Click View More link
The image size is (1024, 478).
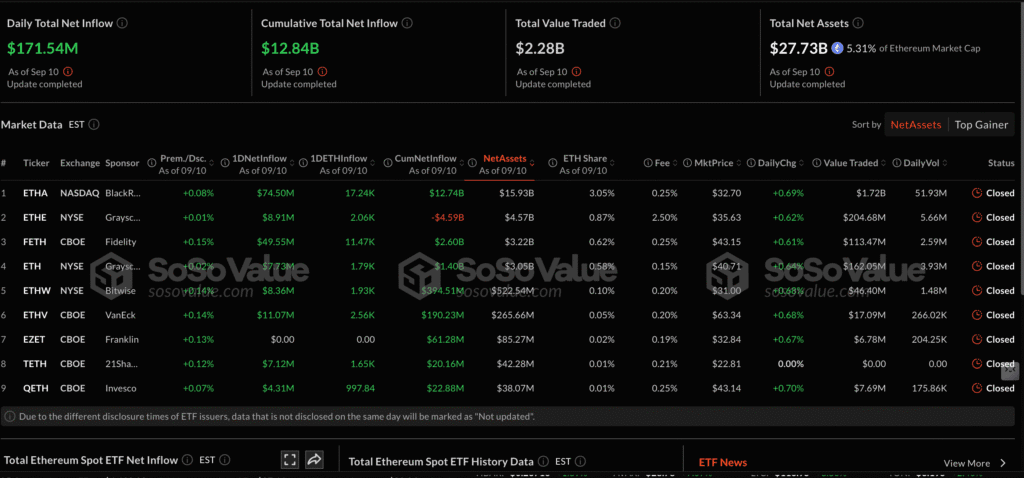[x=966, y=463]
